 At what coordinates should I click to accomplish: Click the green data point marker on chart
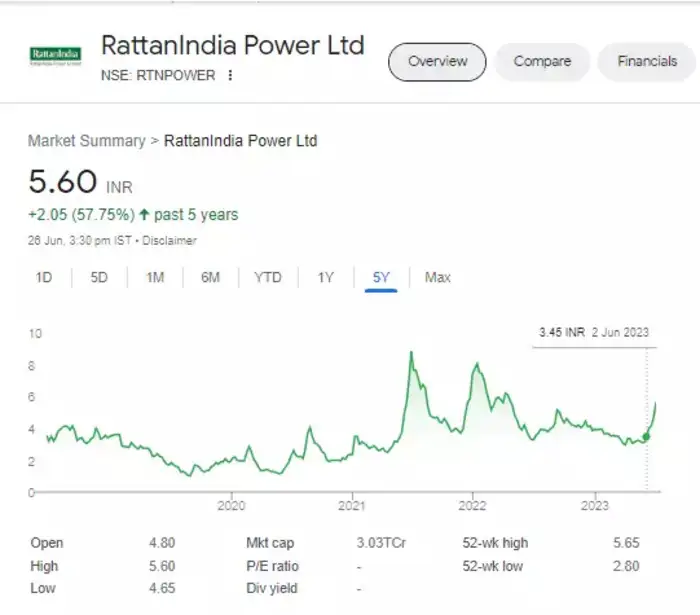[x=646, y=436]
